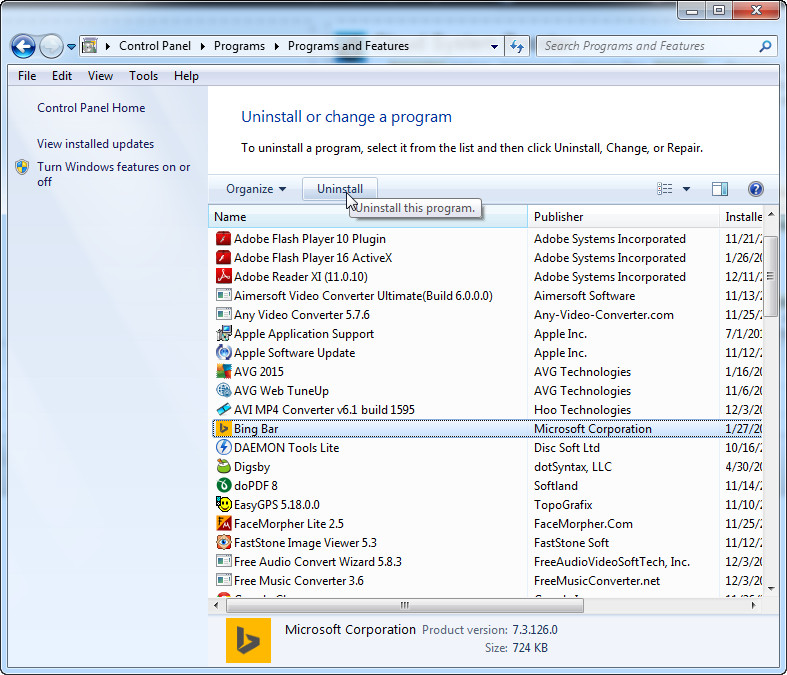Expand the view options dropdown arrow
The image size is (787, 675).
[686, 189]
